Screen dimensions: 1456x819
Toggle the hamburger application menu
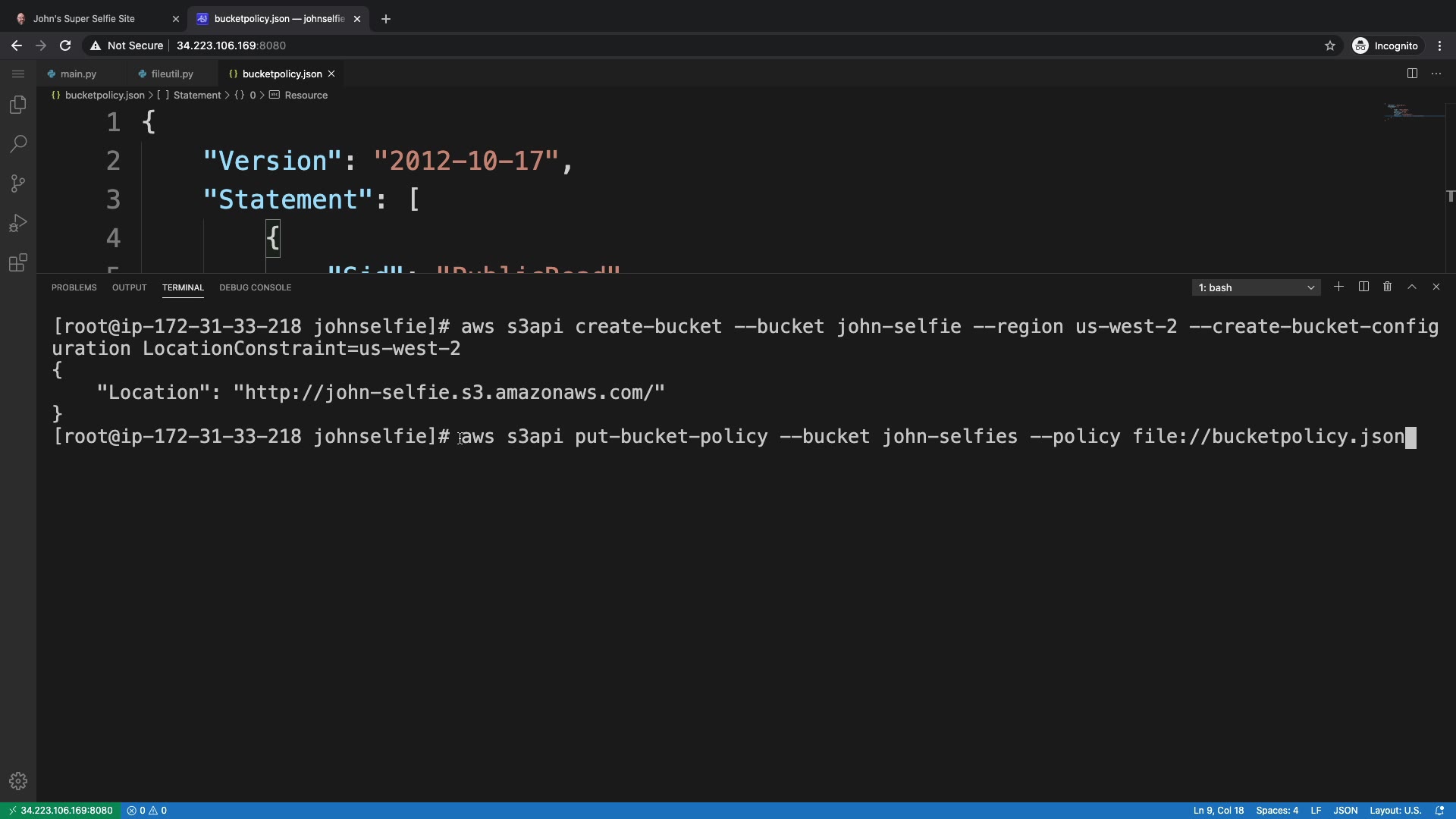click(x=18, y=74)
